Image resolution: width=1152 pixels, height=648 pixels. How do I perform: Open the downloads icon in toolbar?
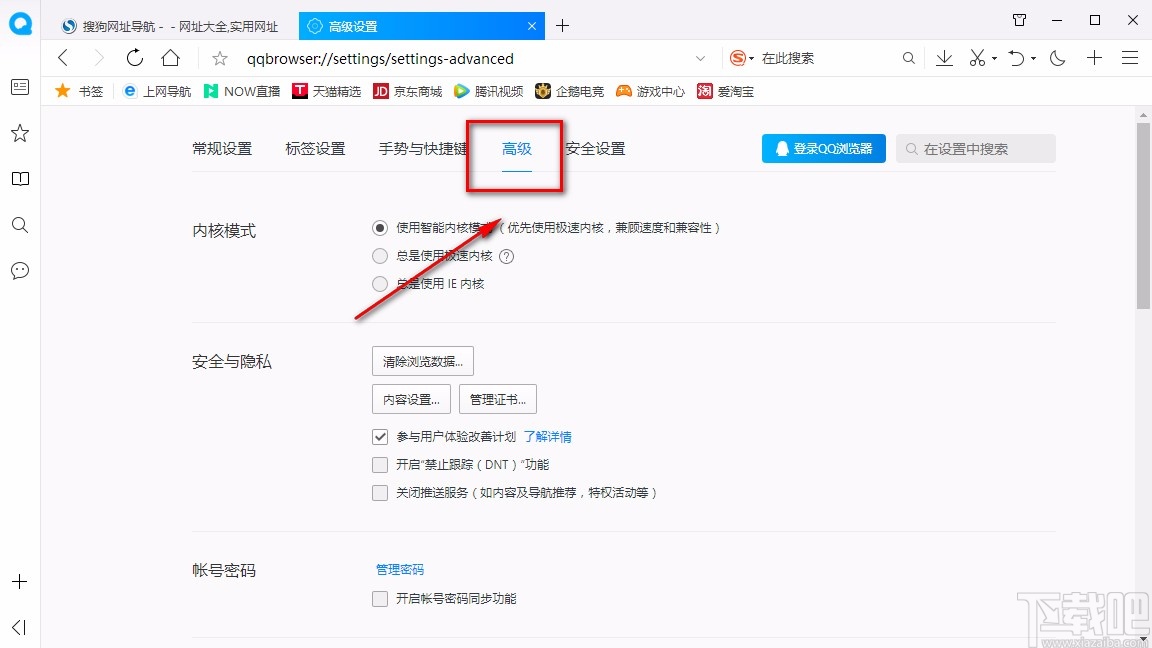[x=944, y=58]
